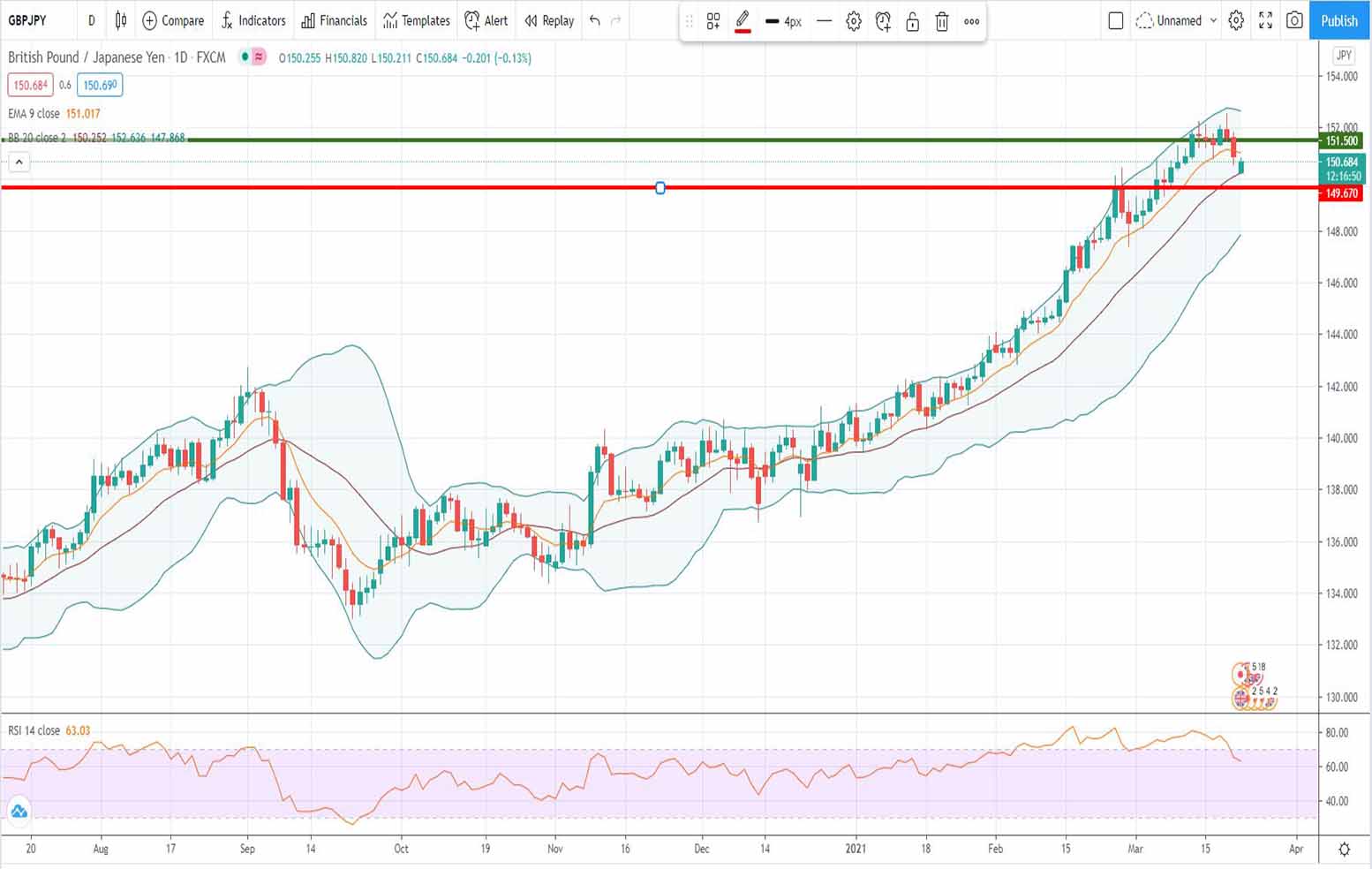This screenshot has width=1372, height=869.
Task: Tick the checkbox left of Unnamed layout
Action: [1116, 19]
